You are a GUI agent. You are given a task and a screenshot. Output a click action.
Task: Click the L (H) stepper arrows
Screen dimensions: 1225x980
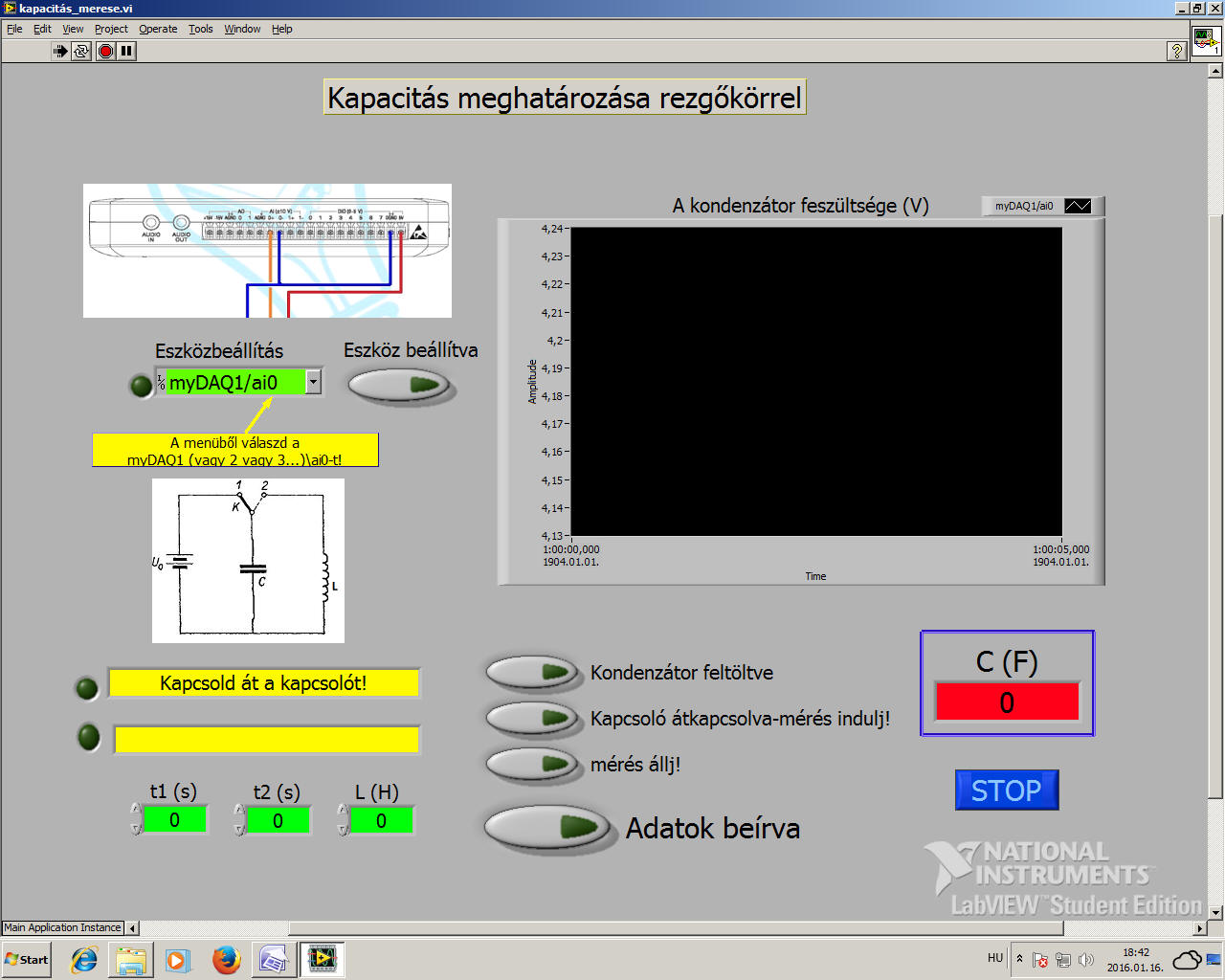tap(343, 819)
